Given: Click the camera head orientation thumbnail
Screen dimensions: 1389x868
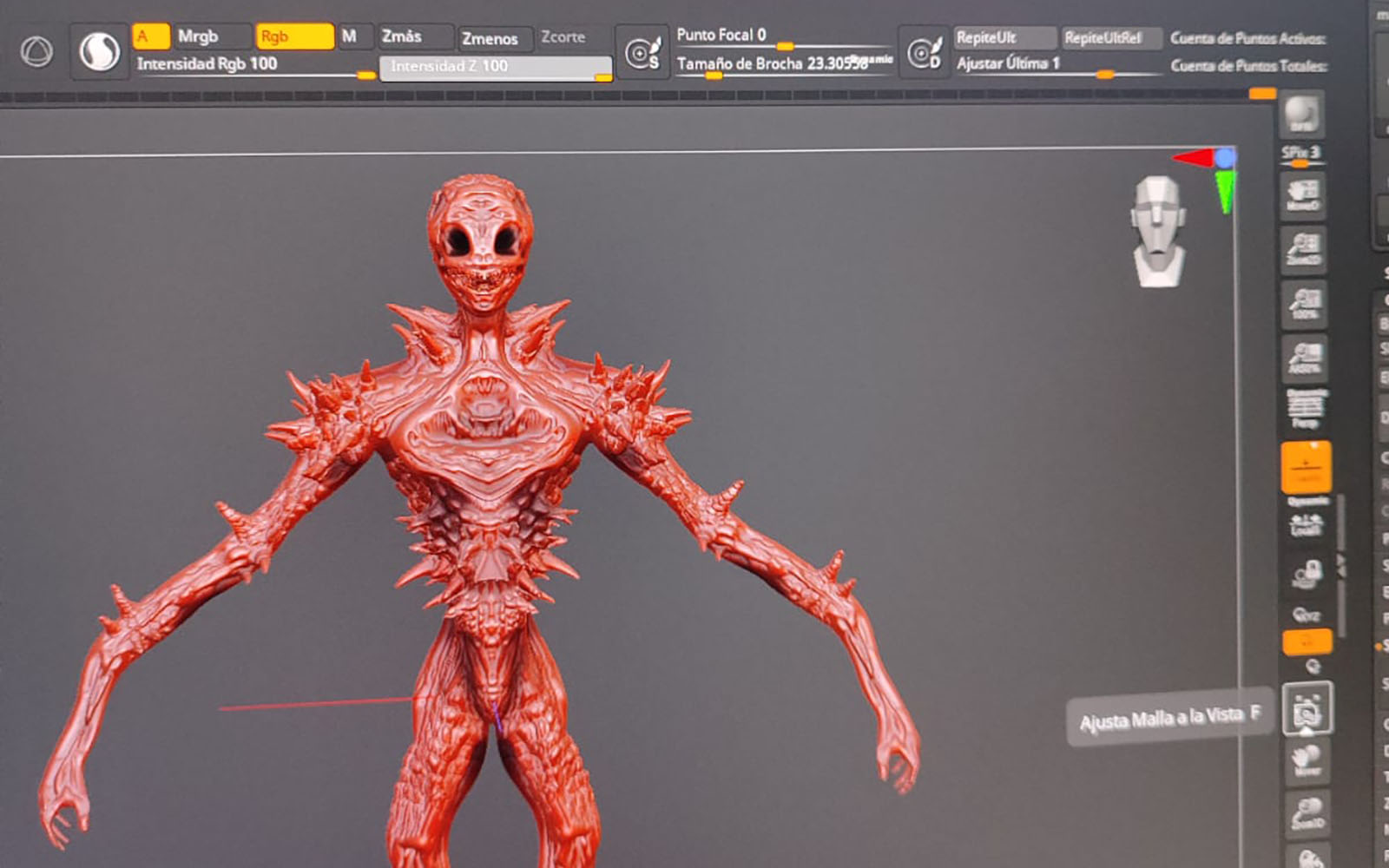Looking at the screenshot, I should (1159, 231).
